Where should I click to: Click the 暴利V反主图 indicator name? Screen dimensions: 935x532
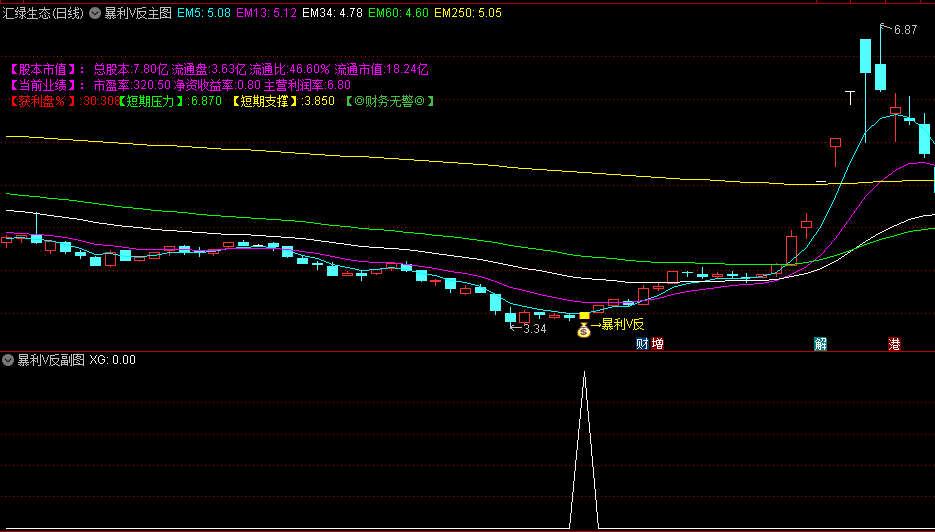[138, 13]
